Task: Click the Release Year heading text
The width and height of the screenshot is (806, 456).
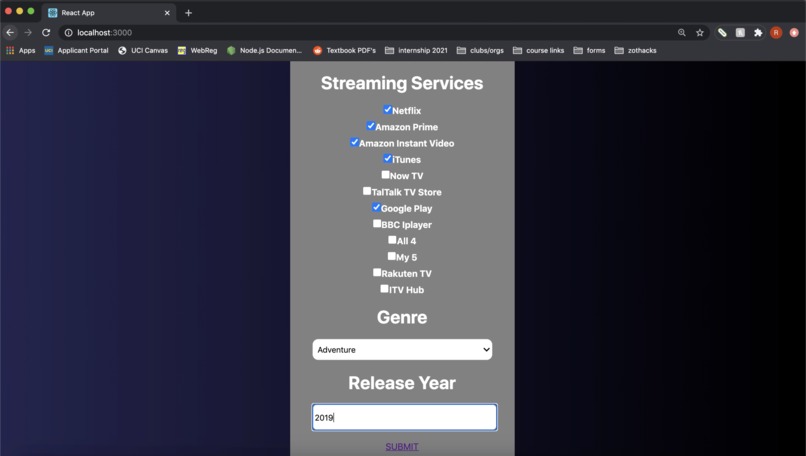Action: click(402, 383)
